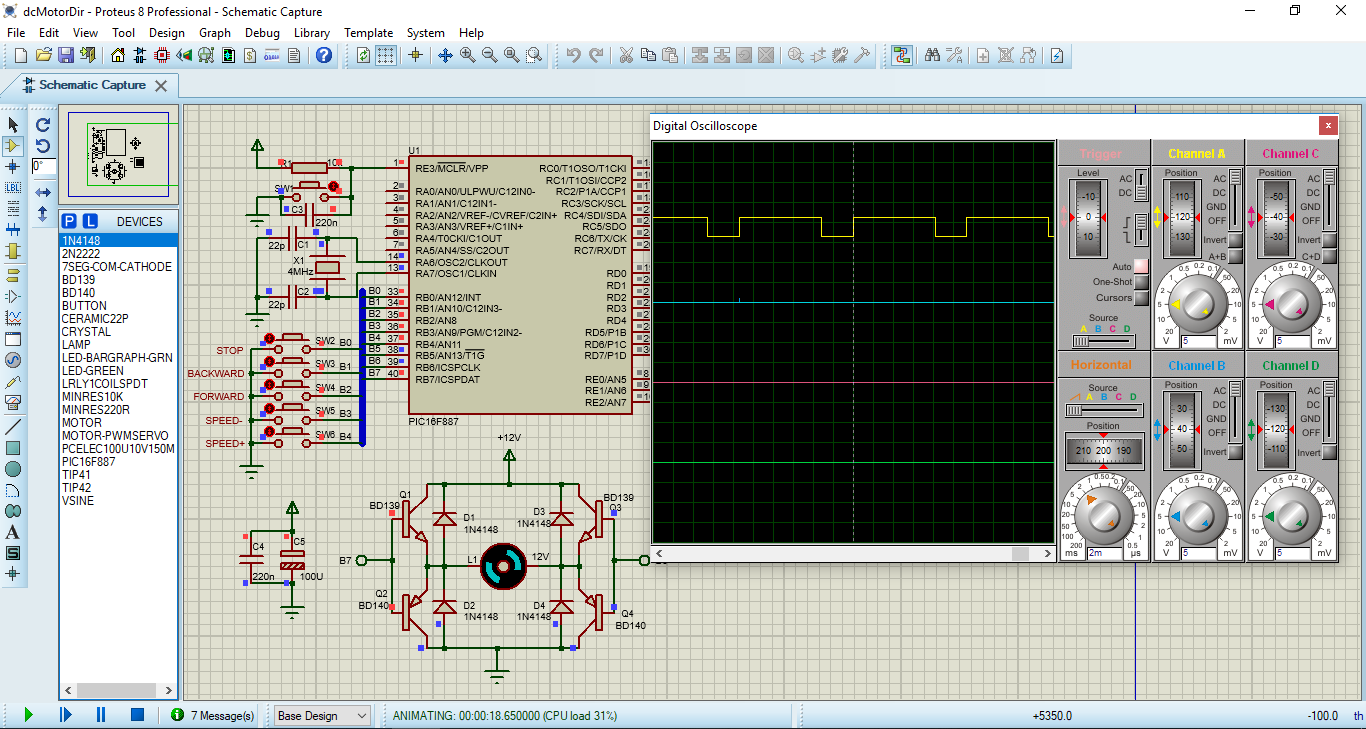Image resolution: width=1366 pixels, height=729 pixels.
Task: Toggle Channel D Invert button
Action: [1330, 452]
